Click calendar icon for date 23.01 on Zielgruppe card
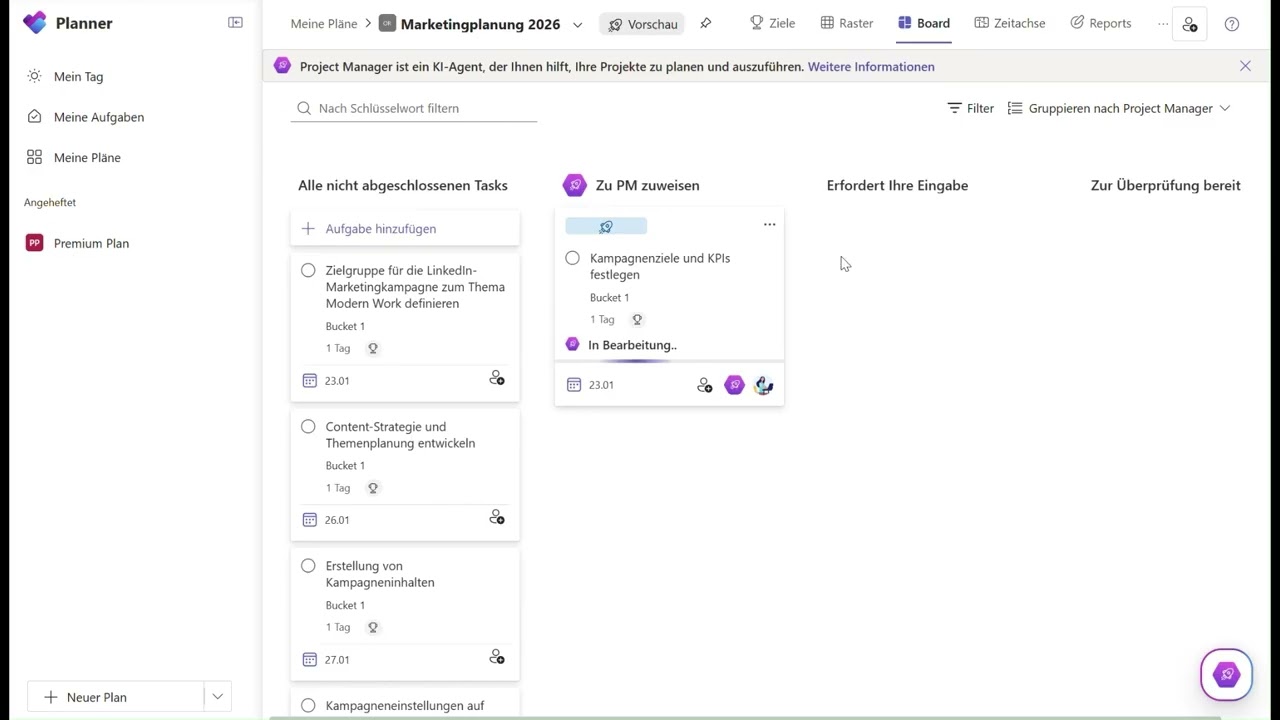 [310, 380]
